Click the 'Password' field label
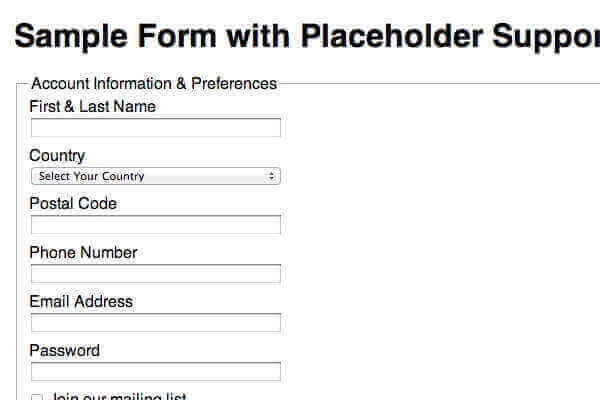 click(65, 351)
